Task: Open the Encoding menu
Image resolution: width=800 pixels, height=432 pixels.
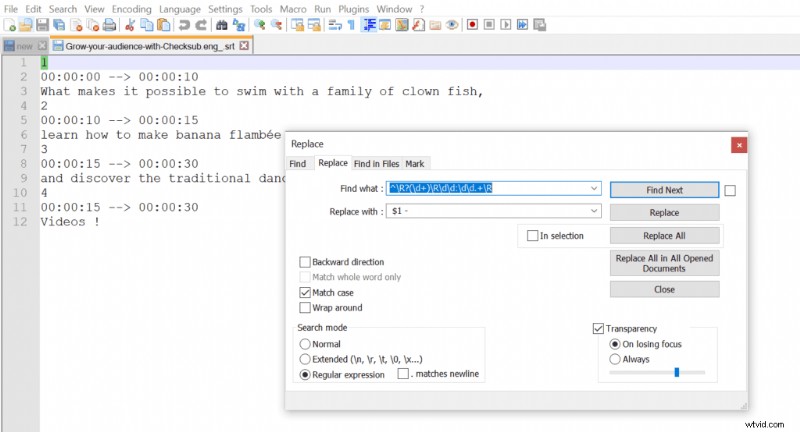Action: (x=132, y=9)
